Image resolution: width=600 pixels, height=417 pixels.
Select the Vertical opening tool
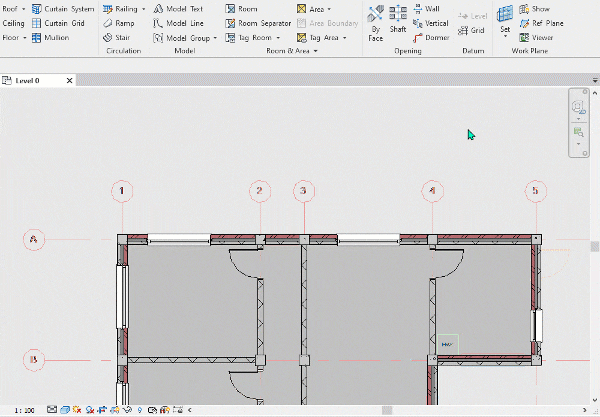click(x=430, y=23)
